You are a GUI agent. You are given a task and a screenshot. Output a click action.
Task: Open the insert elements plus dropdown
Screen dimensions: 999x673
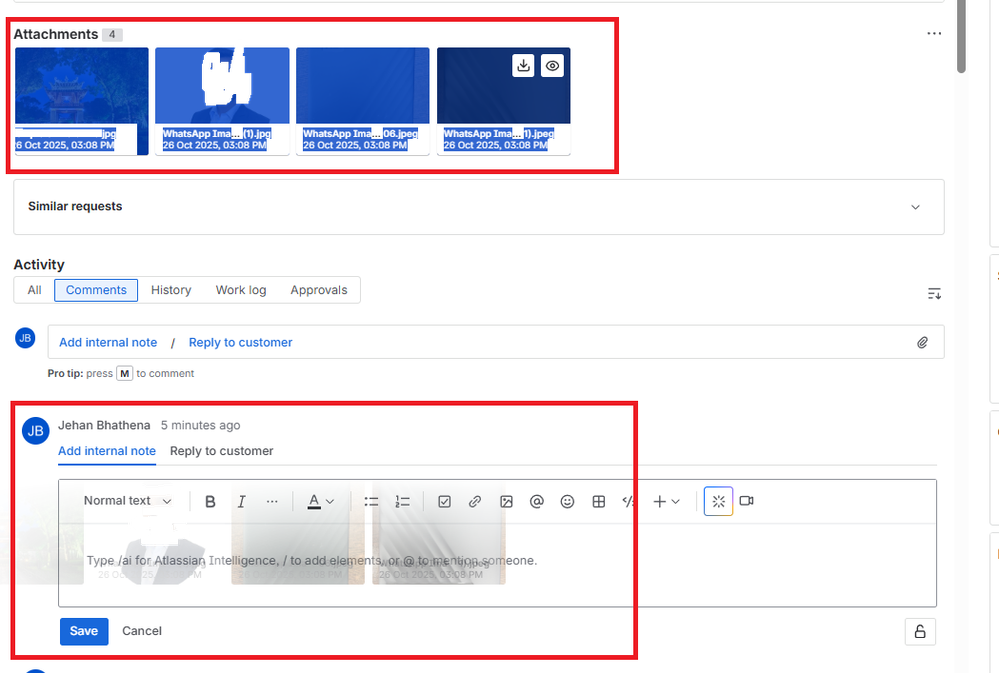(666, 502)
